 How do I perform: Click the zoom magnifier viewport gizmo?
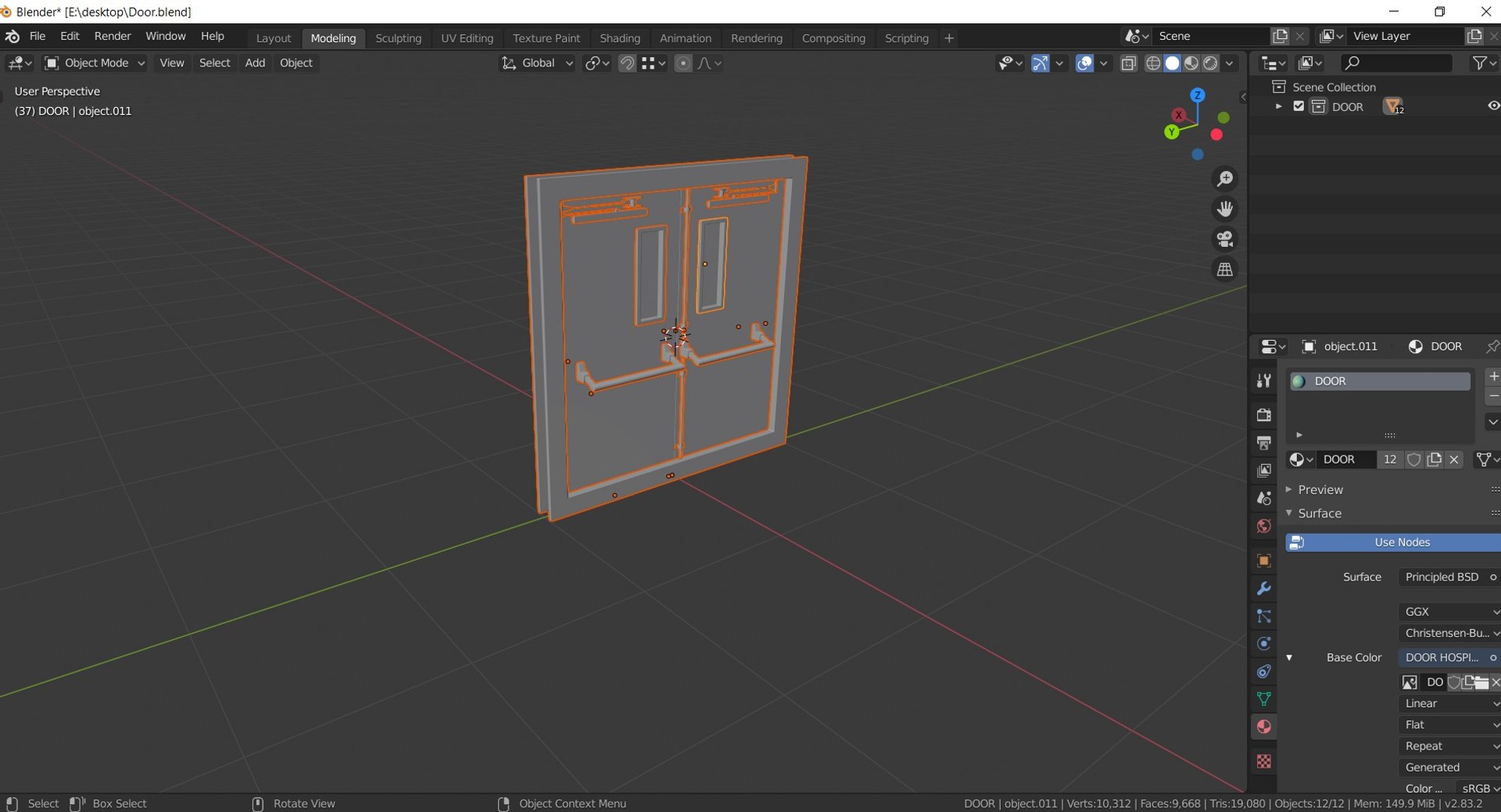[x=1225, y=179]
